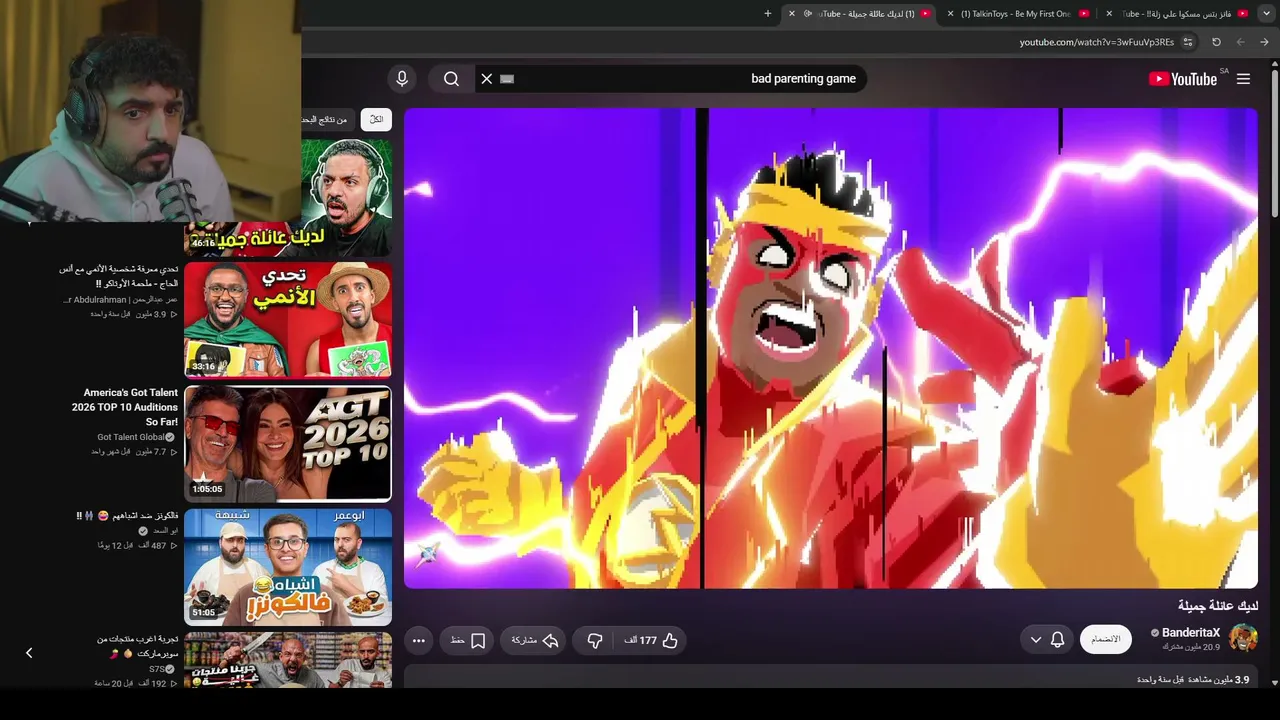Click the back chevron arrow at screen edge
Viewport: 1280px width, 720px height.
tap(29, 653)
